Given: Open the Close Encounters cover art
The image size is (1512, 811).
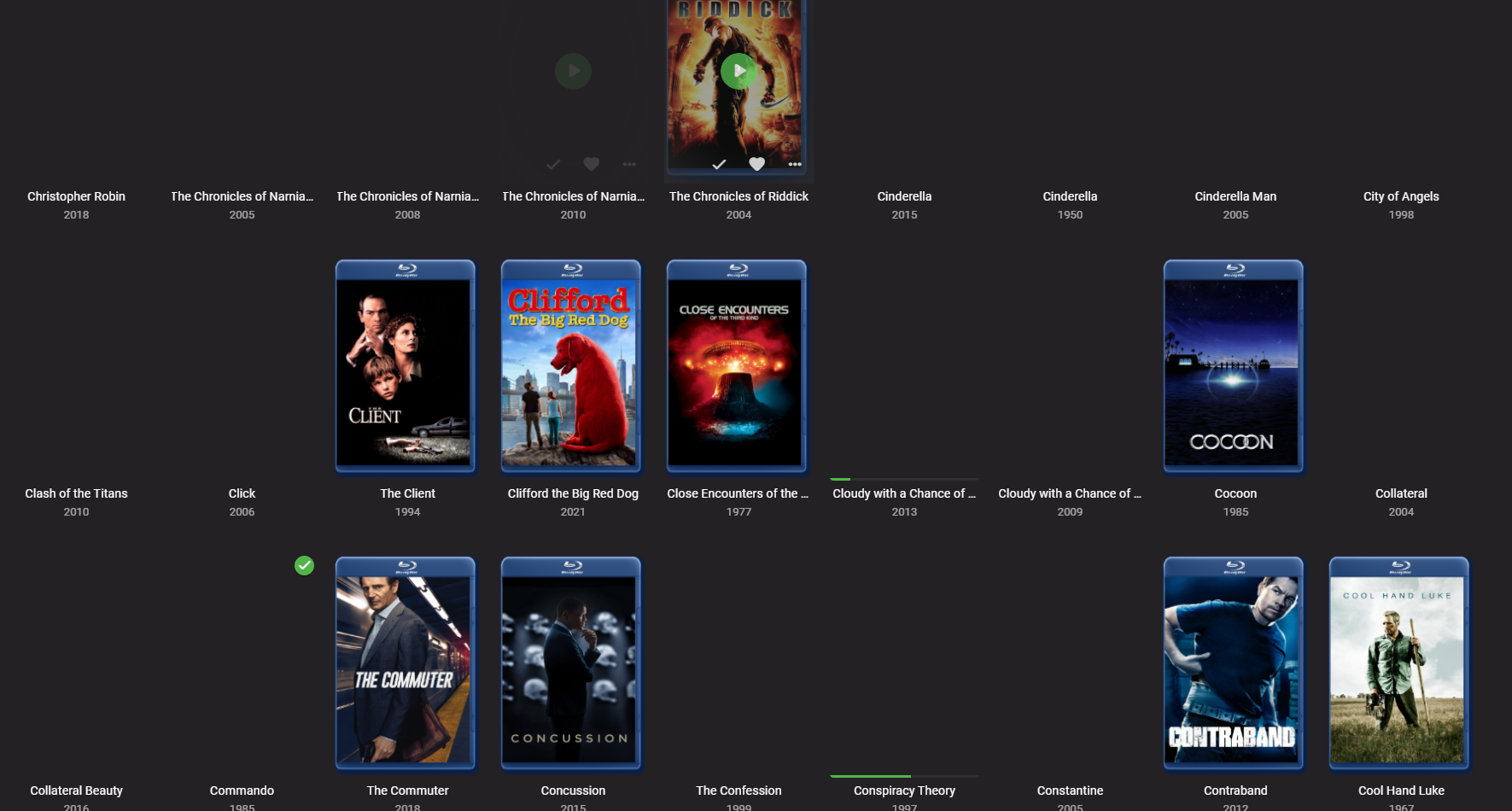Looking at the screenshot, I should click(x=737, y=366).
